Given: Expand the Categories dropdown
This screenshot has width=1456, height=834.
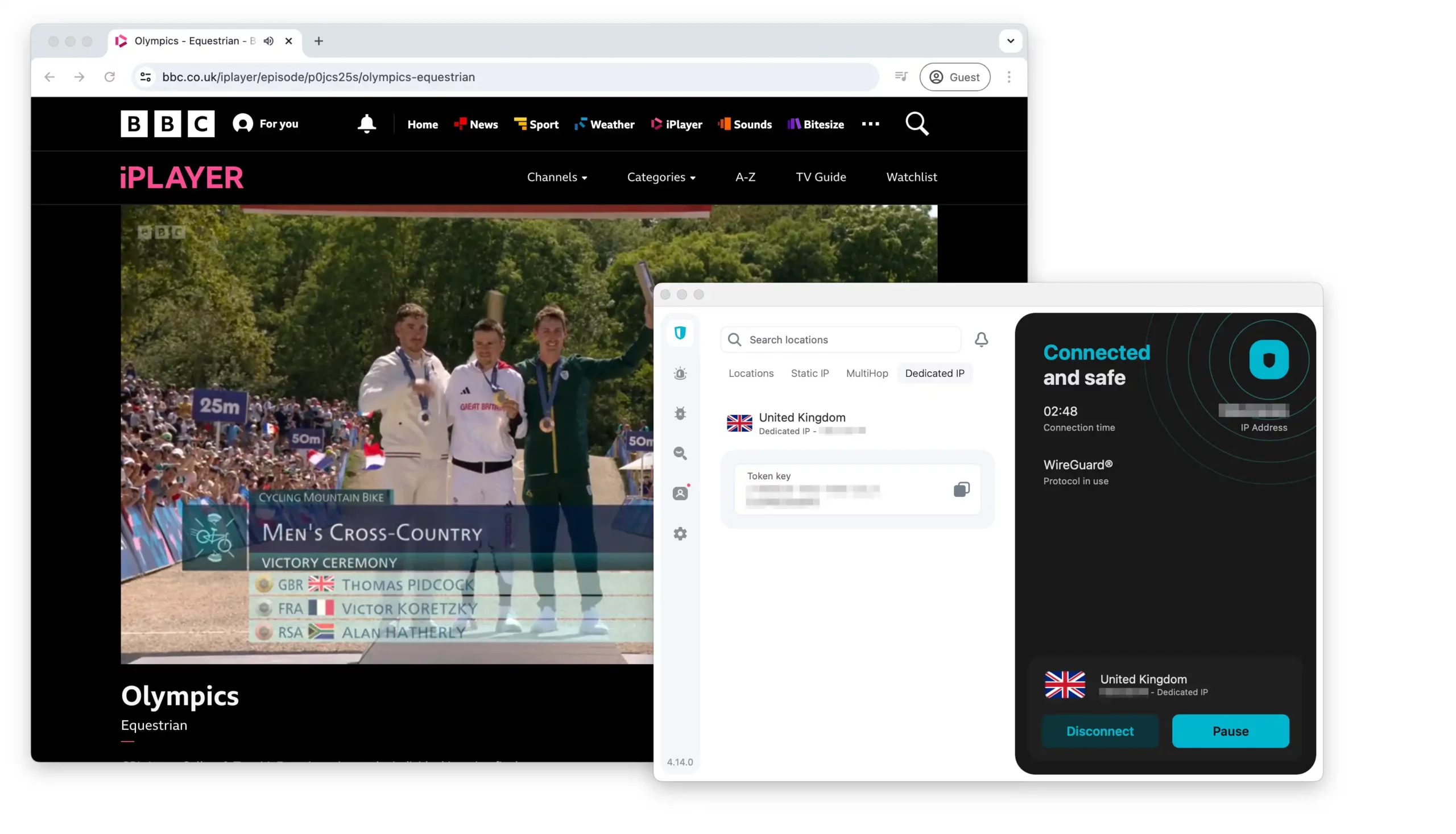Looking at the screenshot, I should tap(661, 177).
